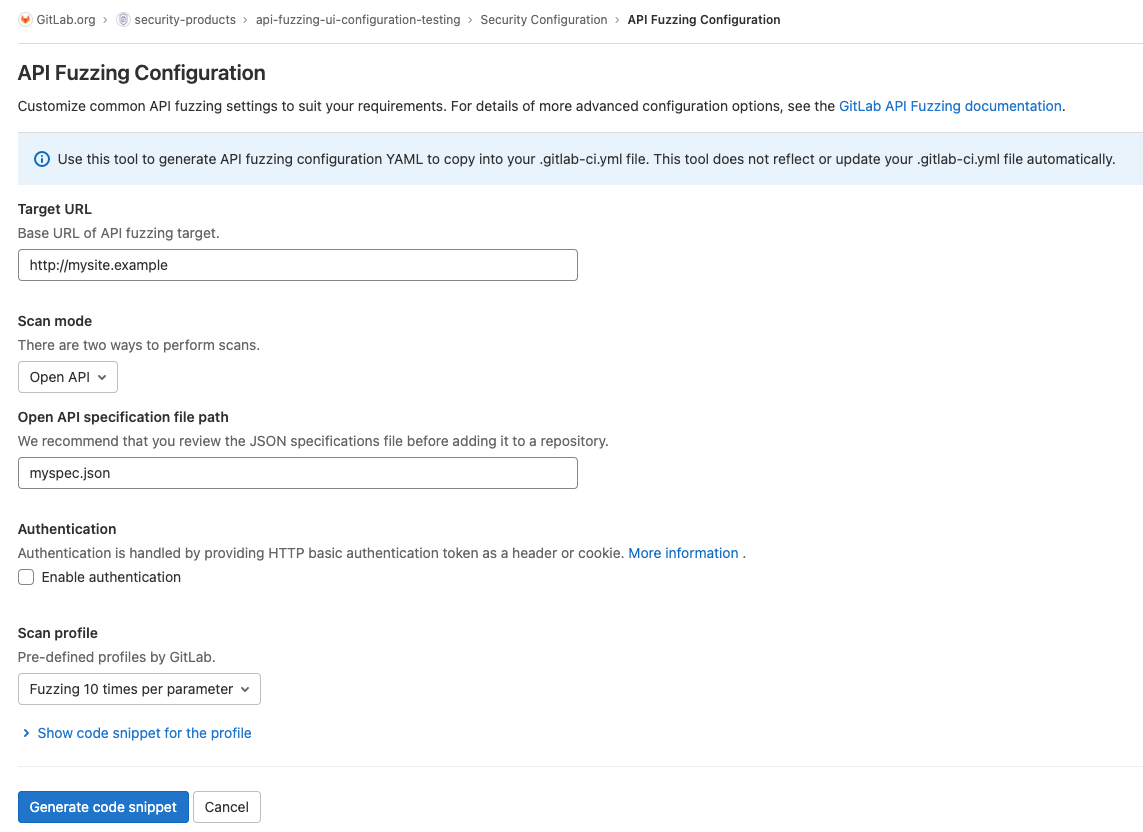The width and height of the screenshot is (1143, 832).
Task: Open the Security Configuration breadcrumb item
Action: pos(544,19)
